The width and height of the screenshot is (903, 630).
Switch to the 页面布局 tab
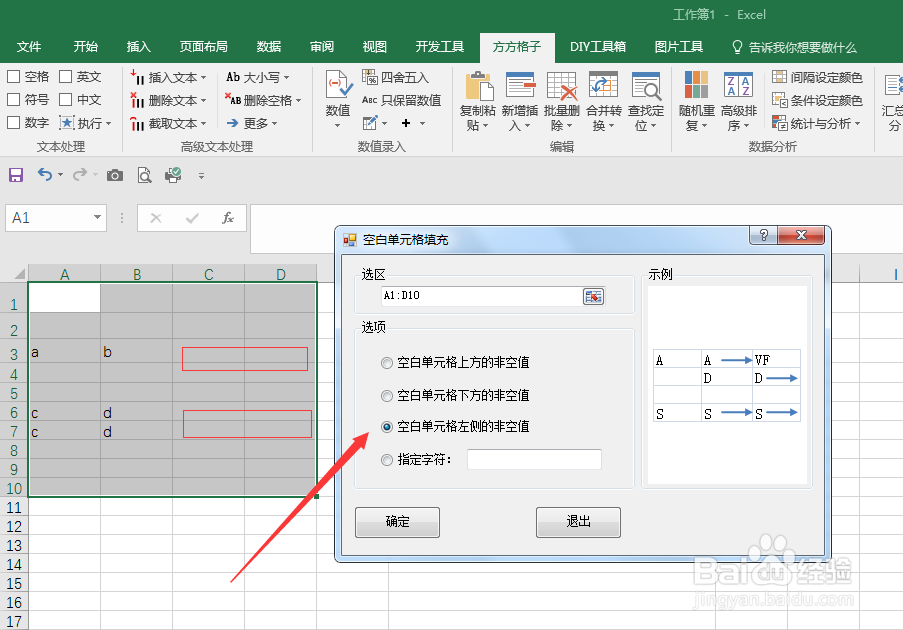click(203, 47)
